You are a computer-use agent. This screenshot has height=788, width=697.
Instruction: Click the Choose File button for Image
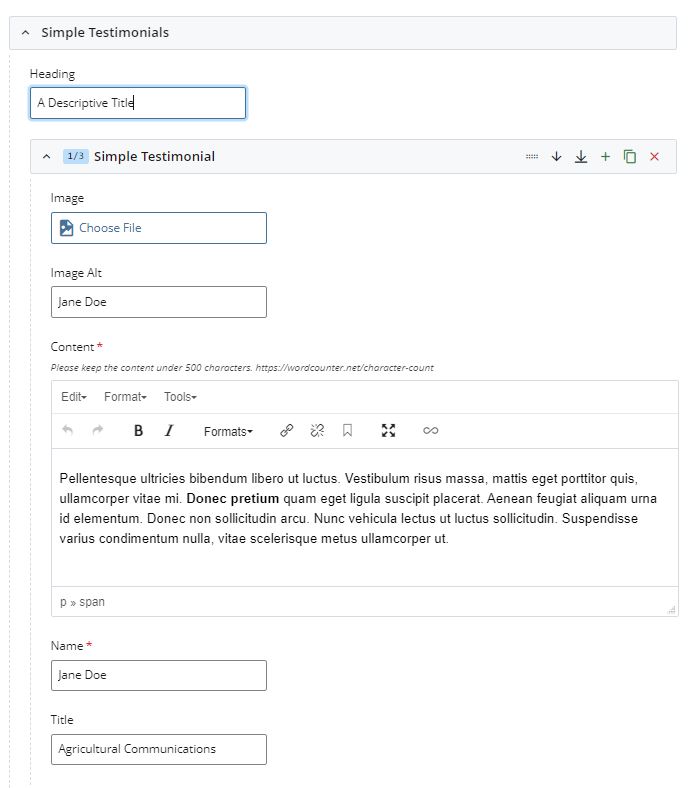pos(159,228)
